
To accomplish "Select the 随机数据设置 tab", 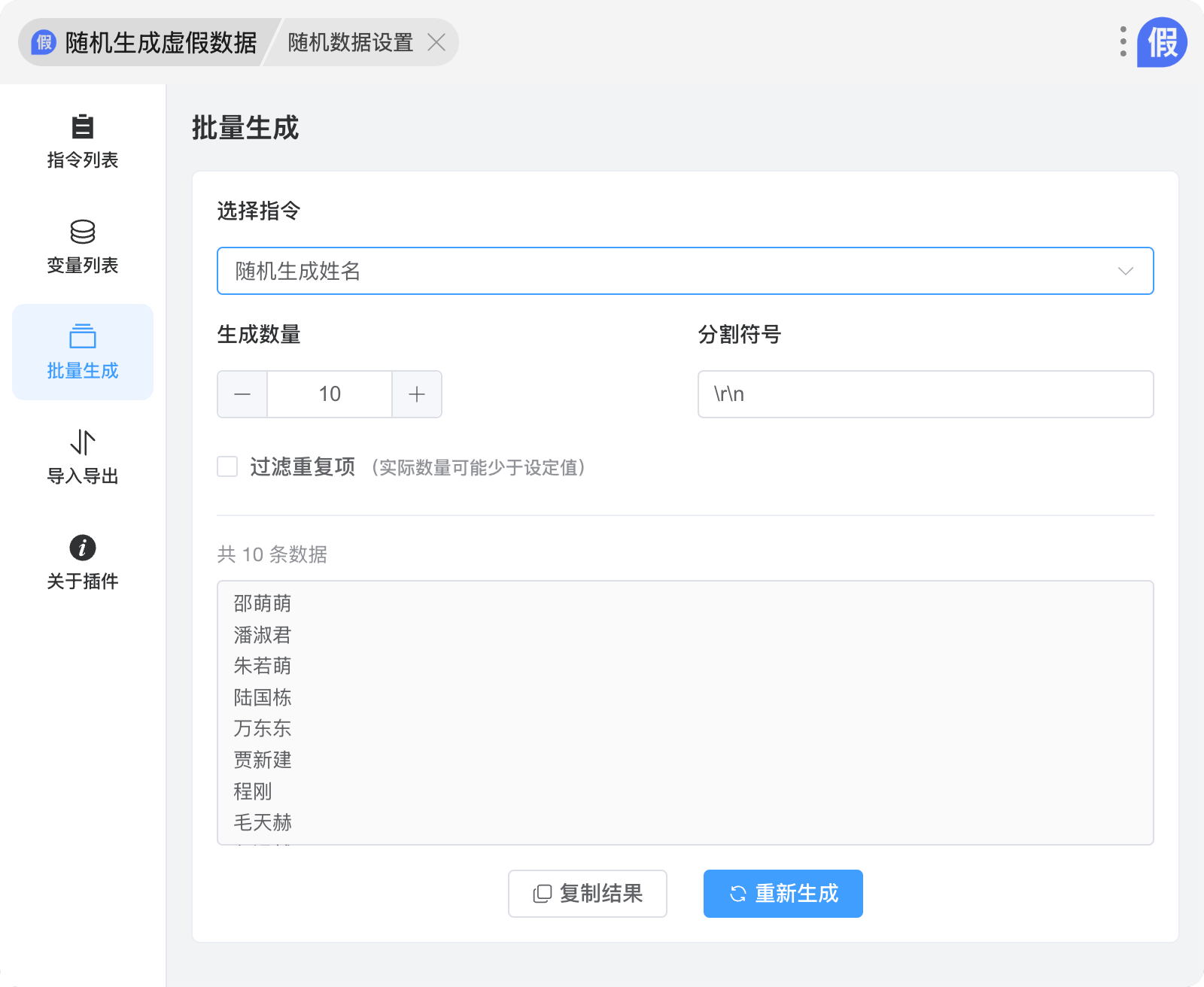I will [350, 42].
